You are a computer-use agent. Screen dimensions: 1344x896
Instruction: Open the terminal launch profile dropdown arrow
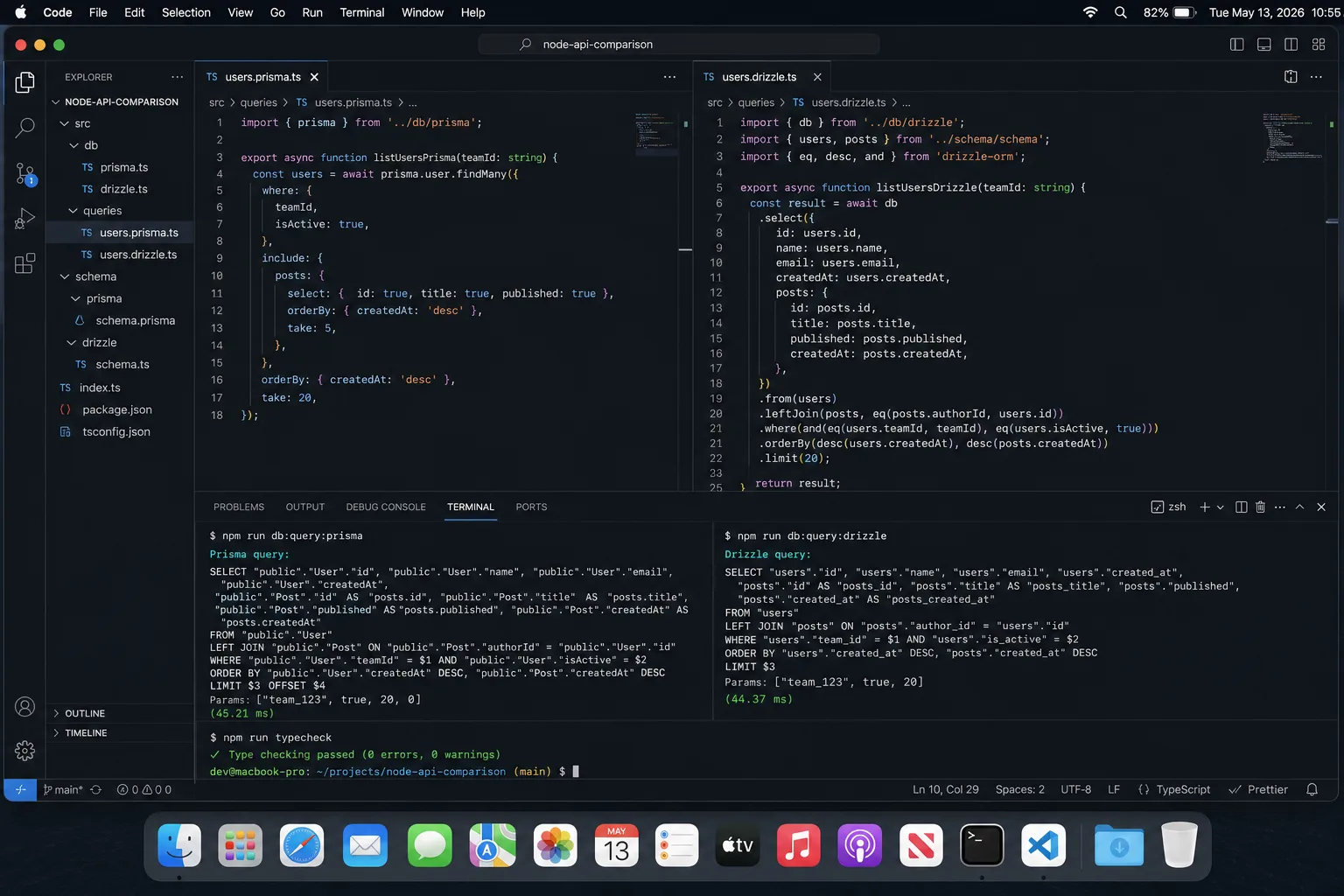(x=1220, y=507)
